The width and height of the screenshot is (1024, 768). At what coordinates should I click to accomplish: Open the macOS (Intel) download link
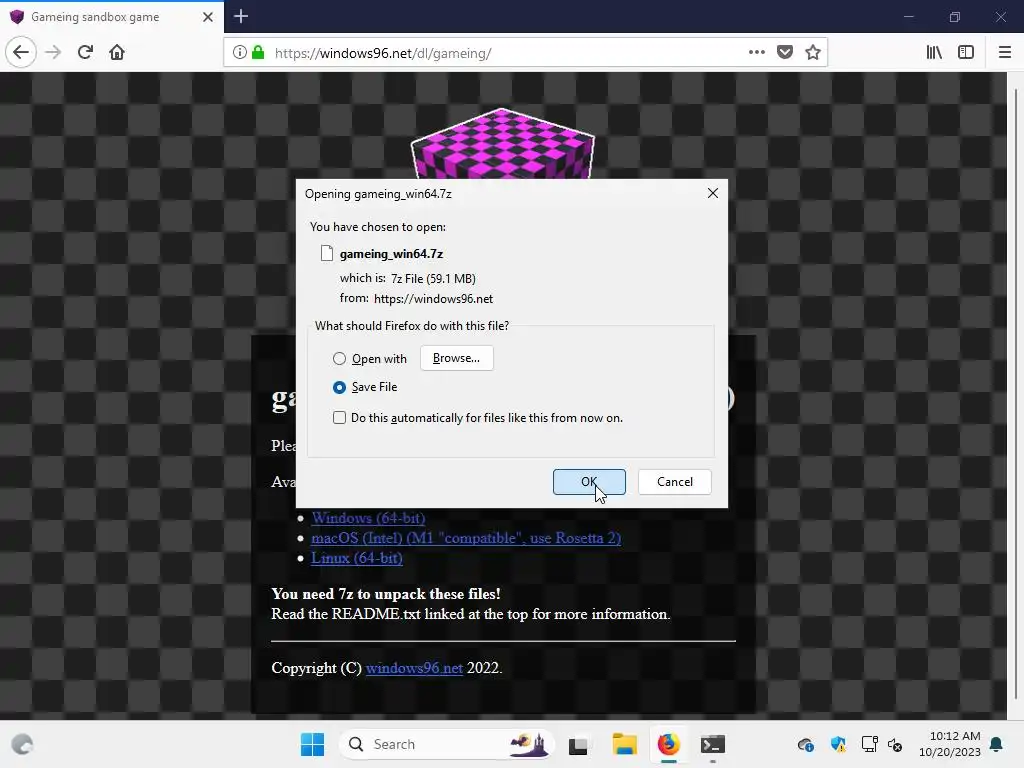pos(466,538)
